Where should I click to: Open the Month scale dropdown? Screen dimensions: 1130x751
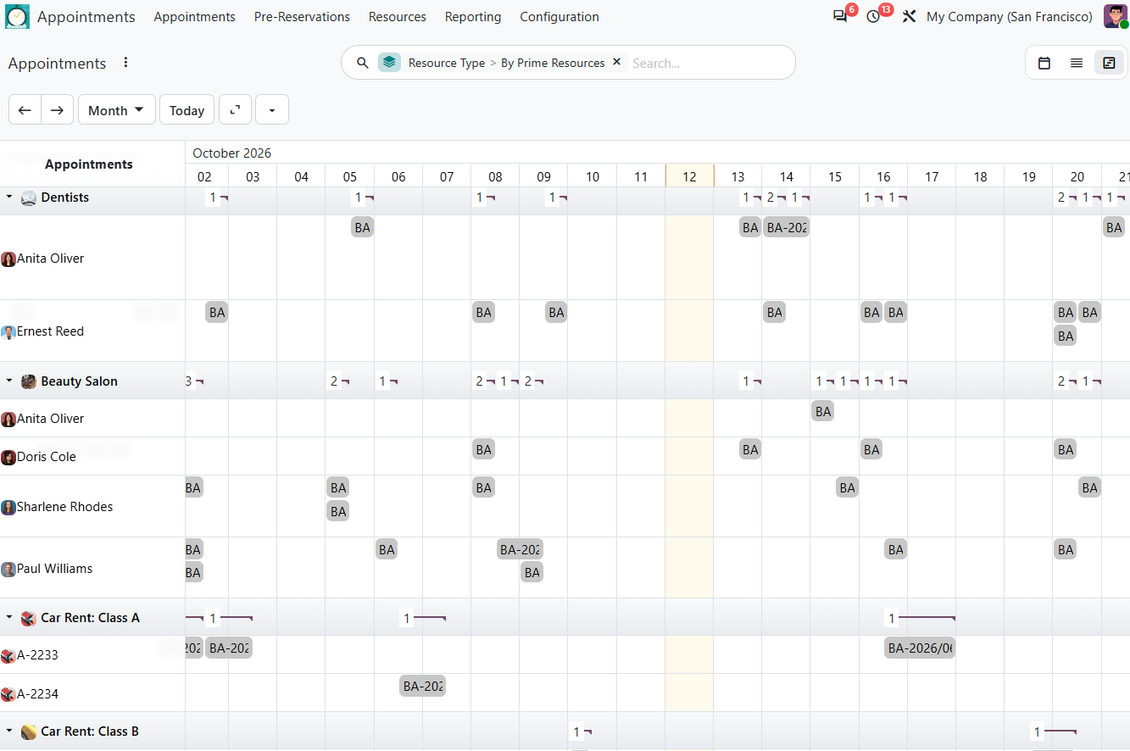116,110
